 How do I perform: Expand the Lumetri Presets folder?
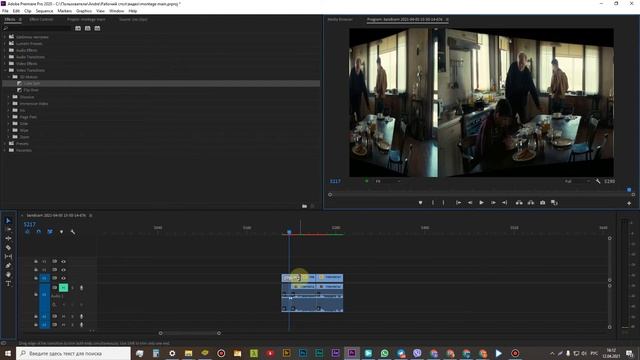pos(5,44)
